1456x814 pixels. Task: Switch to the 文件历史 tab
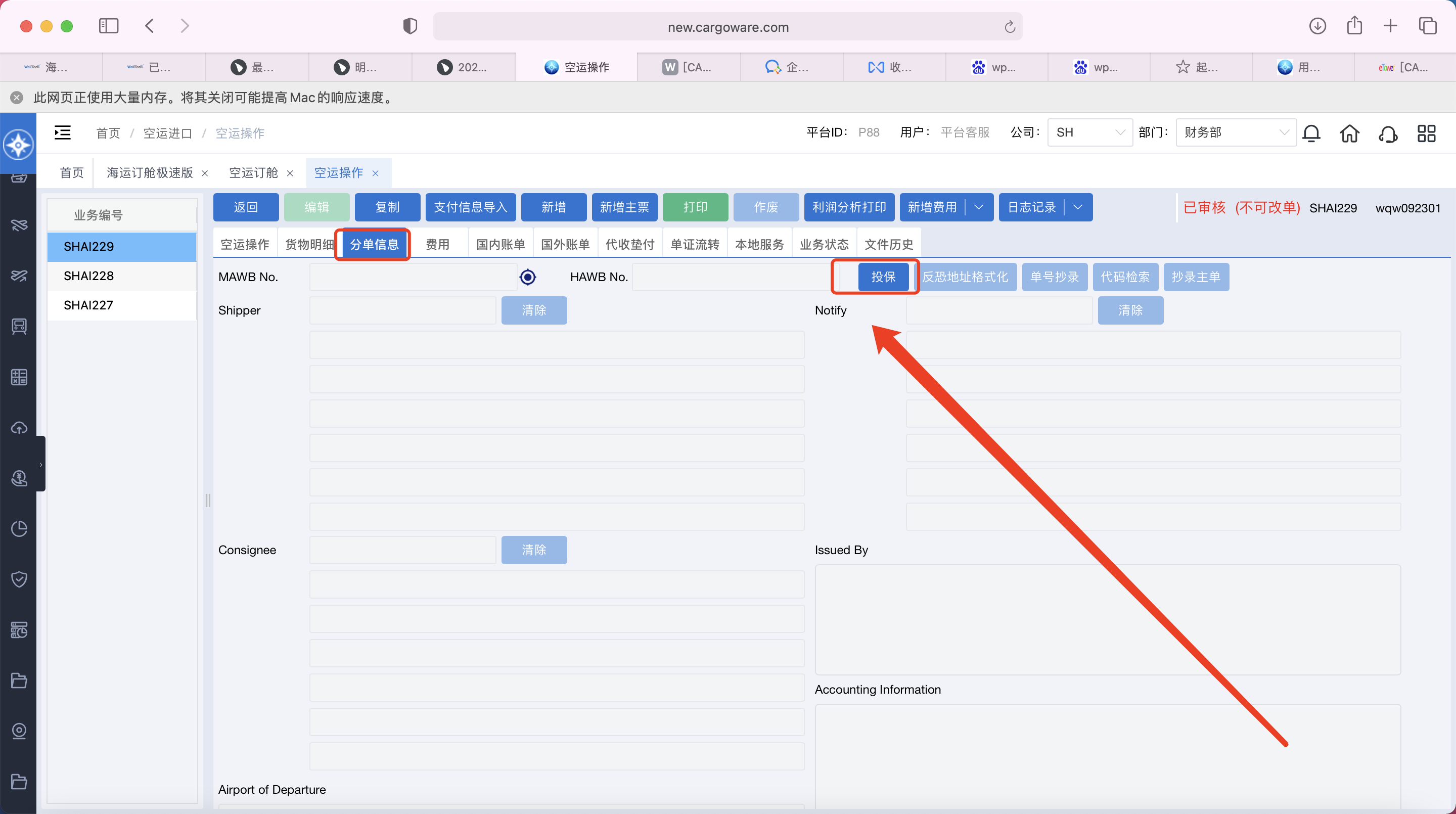889,244
